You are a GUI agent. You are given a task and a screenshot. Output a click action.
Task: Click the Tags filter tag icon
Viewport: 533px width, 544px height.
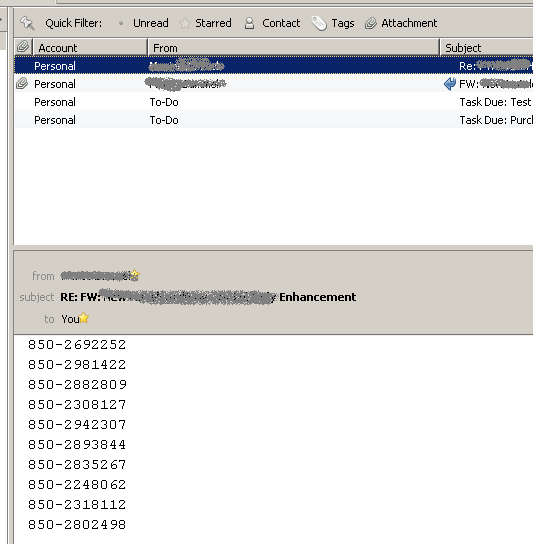(319, 23)
